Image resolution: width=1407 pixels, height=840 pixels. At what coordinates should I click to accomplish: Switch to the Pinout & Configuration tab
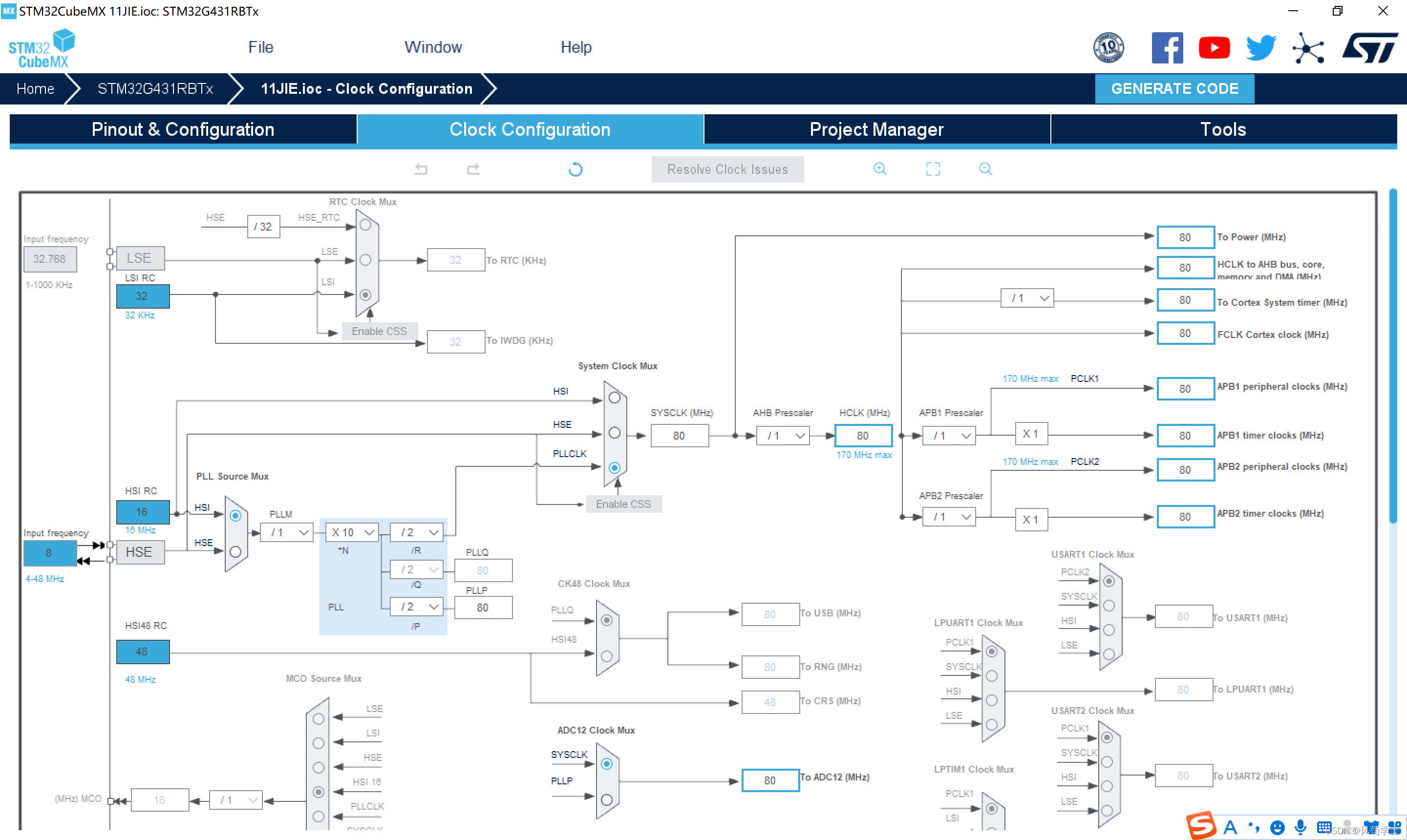point(183,129)
